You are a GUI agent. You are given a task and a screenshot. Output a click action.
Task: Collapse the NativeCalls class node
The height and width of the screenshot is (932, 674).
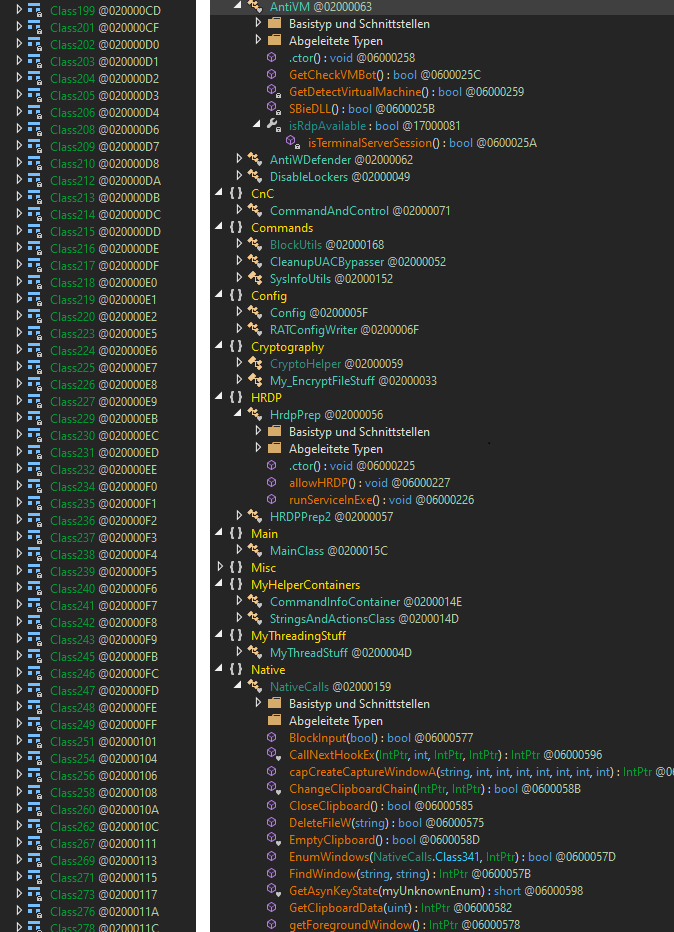click(238, 687)
